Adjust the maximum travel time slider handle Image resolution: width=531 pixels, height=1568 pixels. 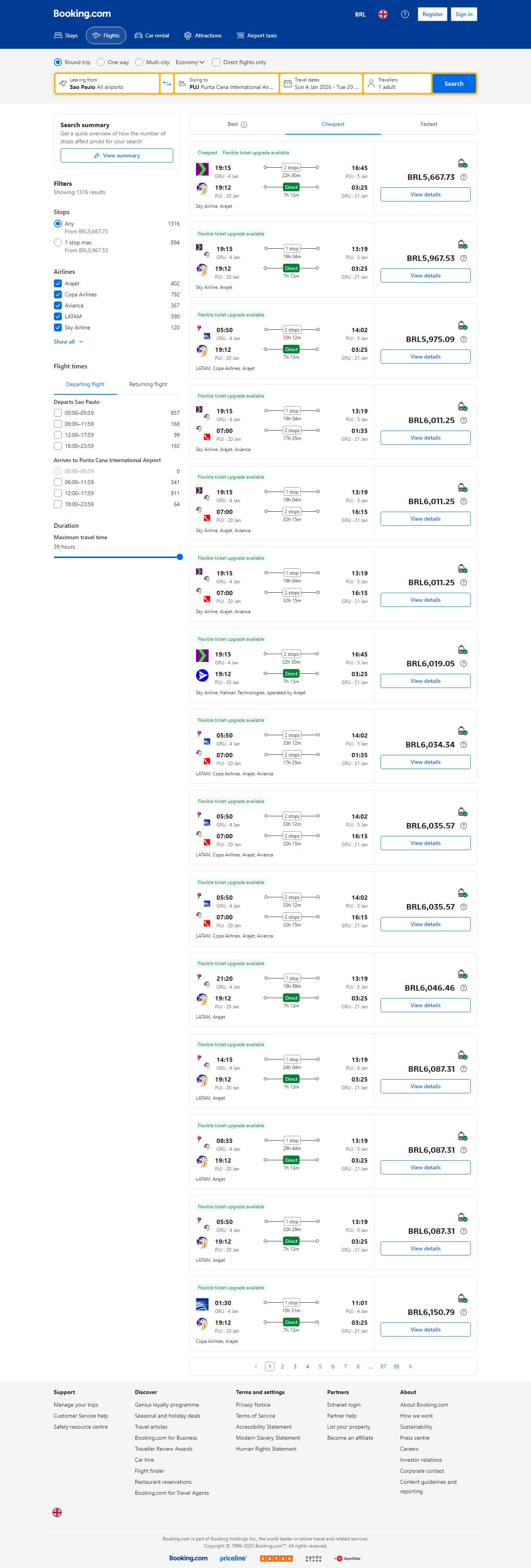click(179, 557)
